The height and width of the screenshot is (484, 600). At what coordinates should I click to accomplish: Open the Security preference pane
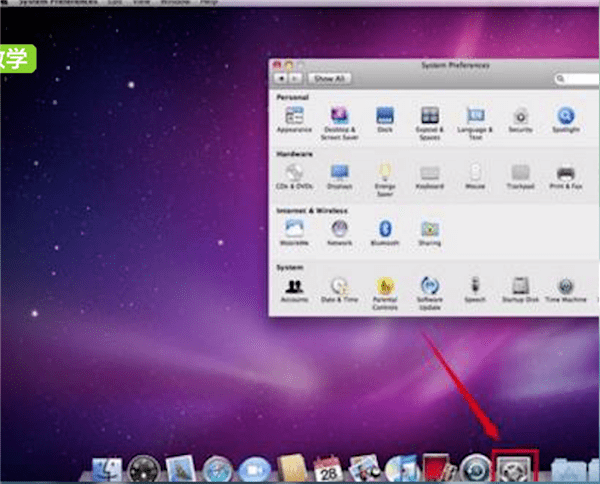click(520, 119)
